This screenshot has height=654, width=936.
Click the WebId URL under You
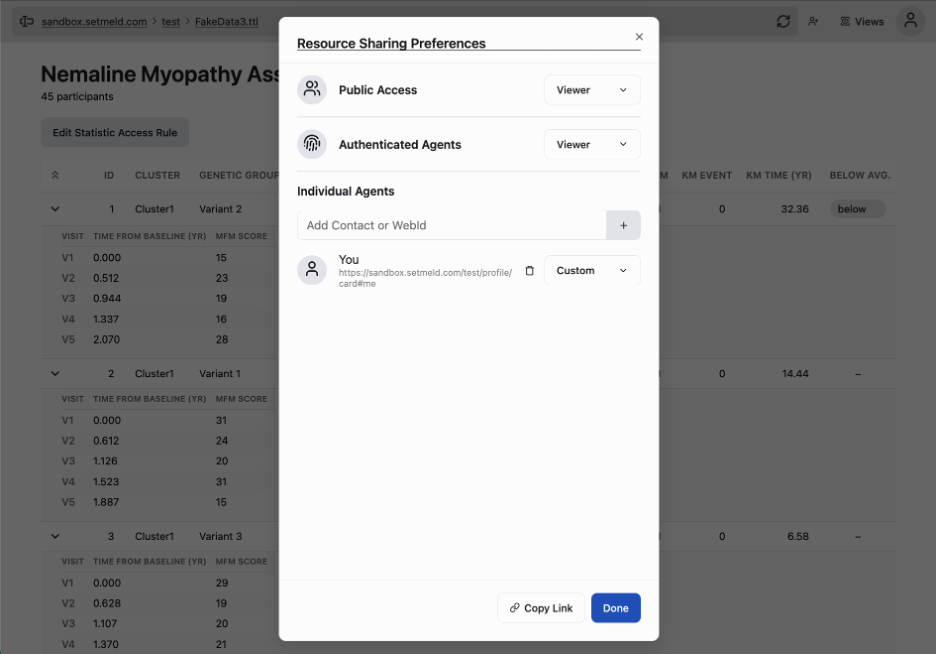coord(425,278)
